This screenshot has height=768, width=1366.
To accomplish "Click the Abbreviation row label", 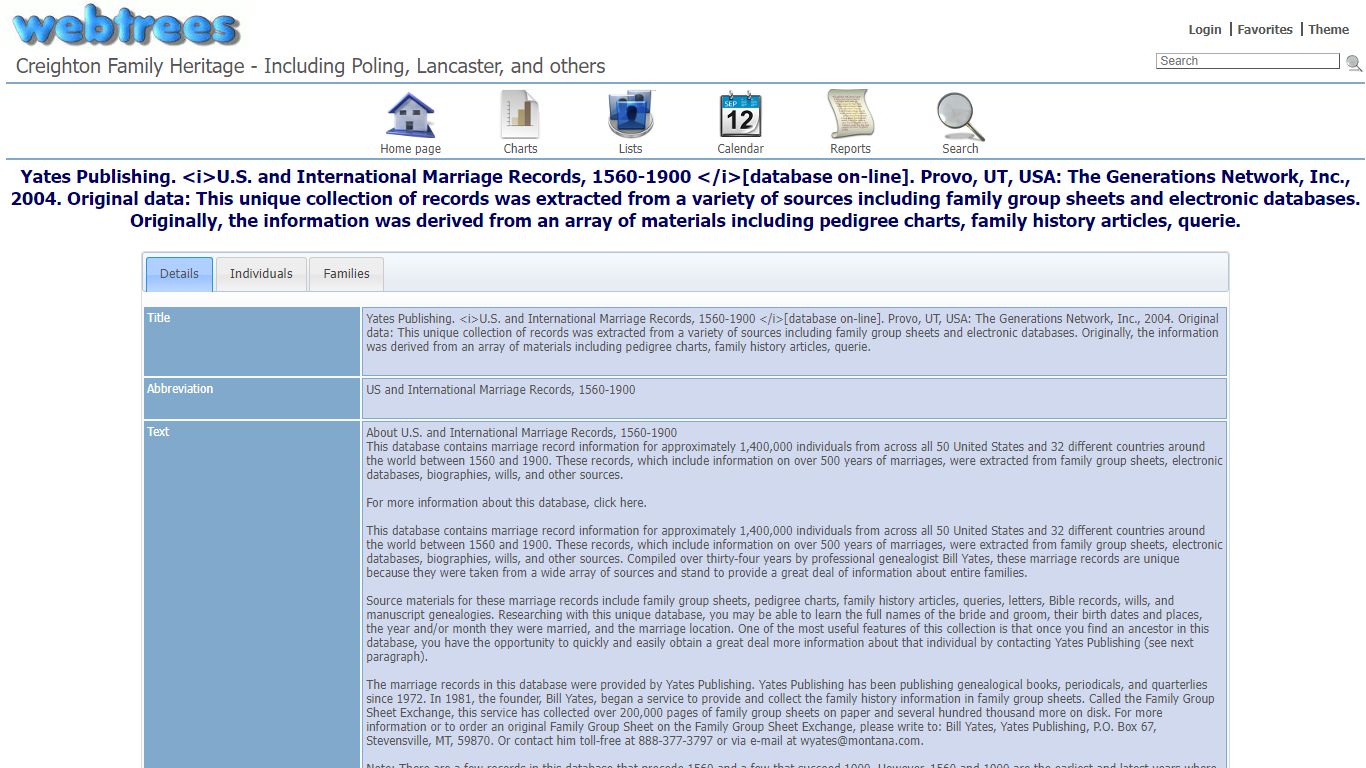I will point(180,389).
